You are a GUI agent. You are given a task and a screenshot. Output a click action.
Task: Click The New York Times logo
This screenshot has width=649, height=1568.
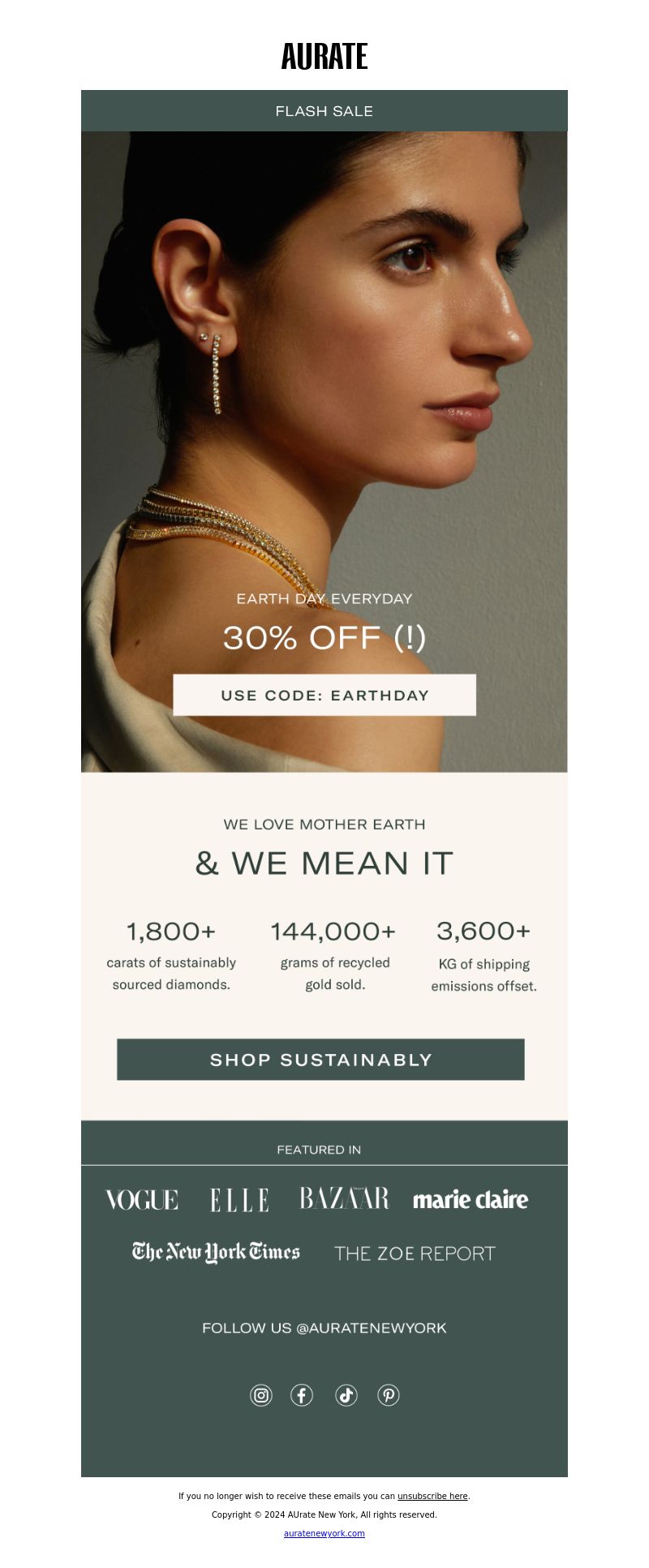pos(216,1253)
